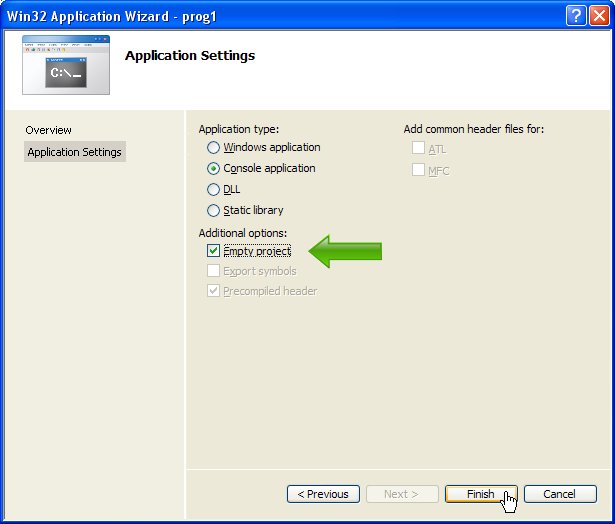Viewport: 615px width, 524px height.
Task: Switch to Application Settings in sidebar
Action: click(x=75, y=152)
